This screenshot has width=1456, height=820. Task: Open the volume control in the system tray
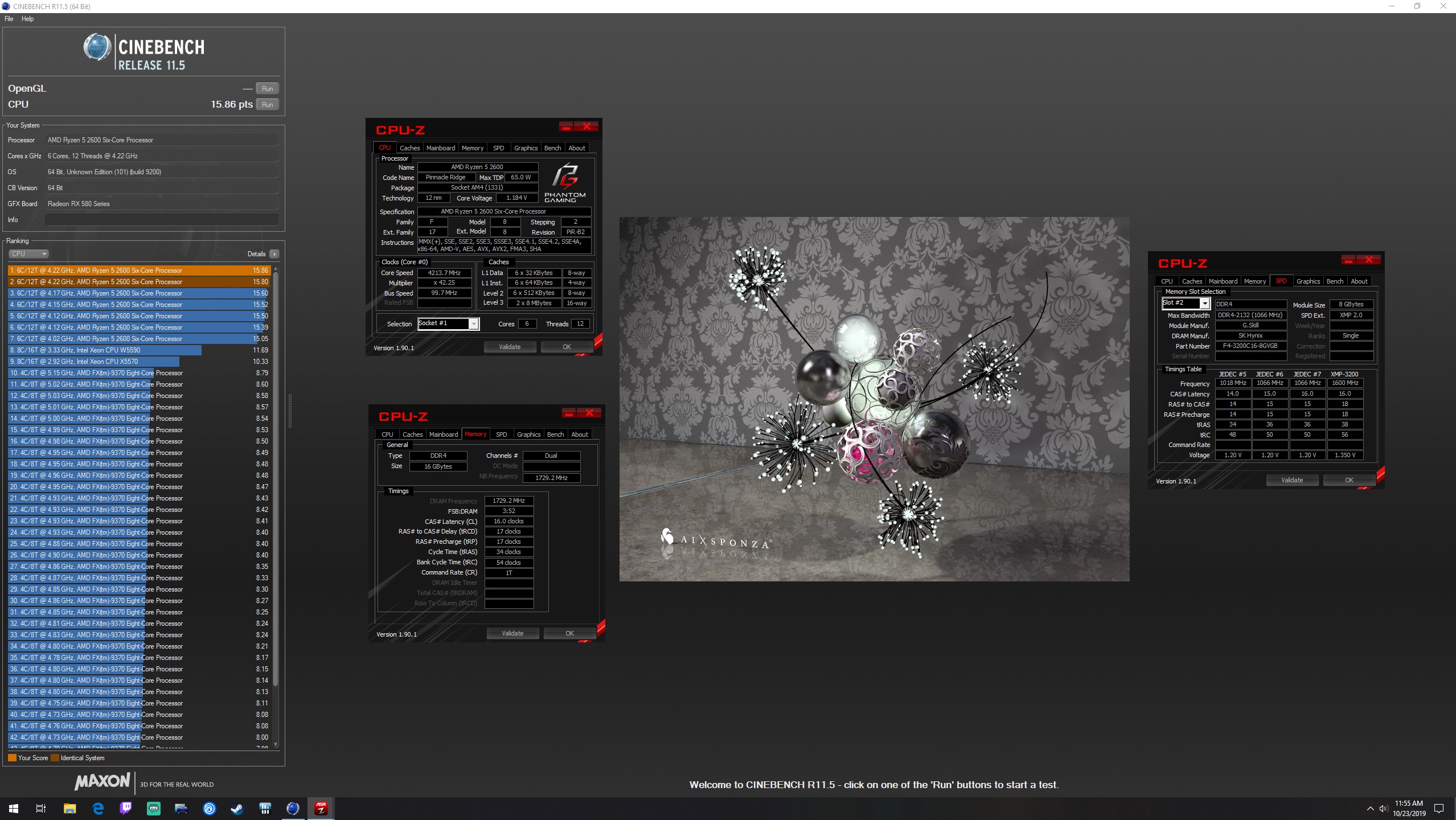click(x=1384, y=809)
